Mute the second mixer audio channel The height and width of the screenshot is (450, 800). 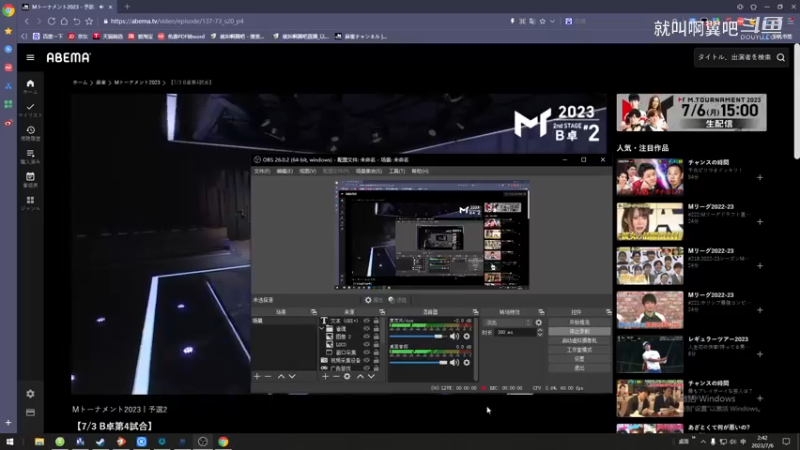454,362
